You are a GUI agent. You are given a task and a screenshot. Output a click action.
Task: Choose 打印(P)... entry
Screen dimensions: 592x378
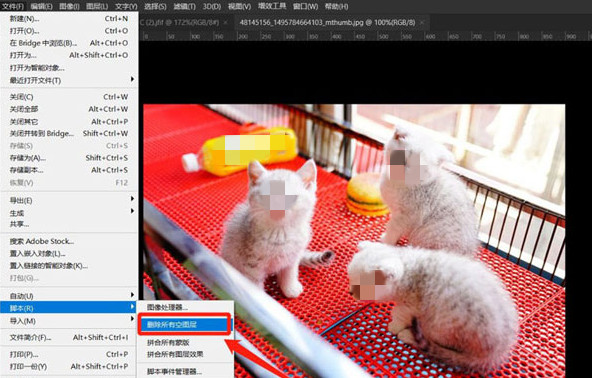point(69,354)
